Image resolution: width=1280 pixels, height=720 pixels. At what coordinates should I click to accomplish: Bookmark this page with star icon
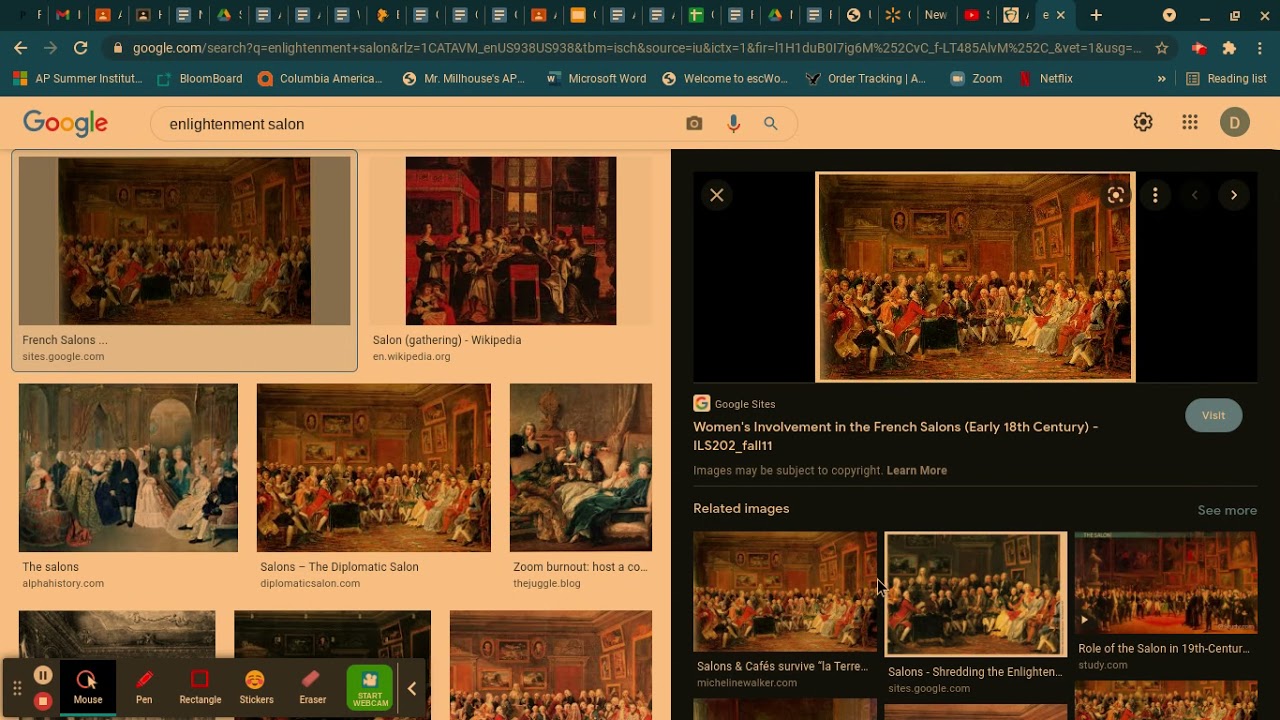[1162, 47]
